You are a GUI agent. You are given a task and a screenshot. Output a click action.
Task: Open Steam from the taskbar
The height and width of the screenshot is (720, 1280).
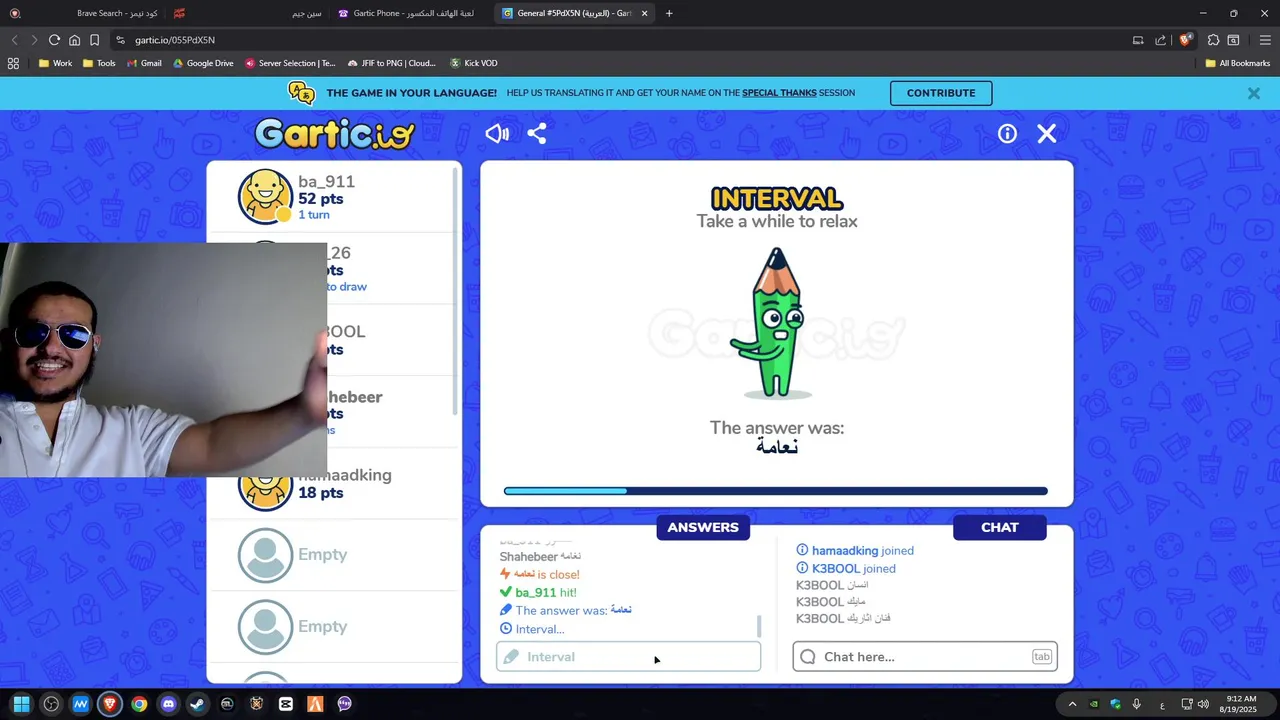point(198,704)
